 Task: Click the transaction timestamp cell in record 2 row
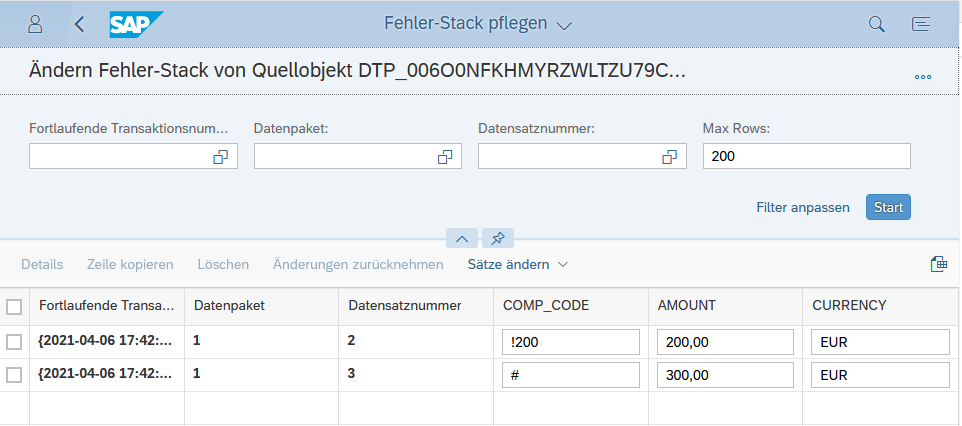point(107,341)
